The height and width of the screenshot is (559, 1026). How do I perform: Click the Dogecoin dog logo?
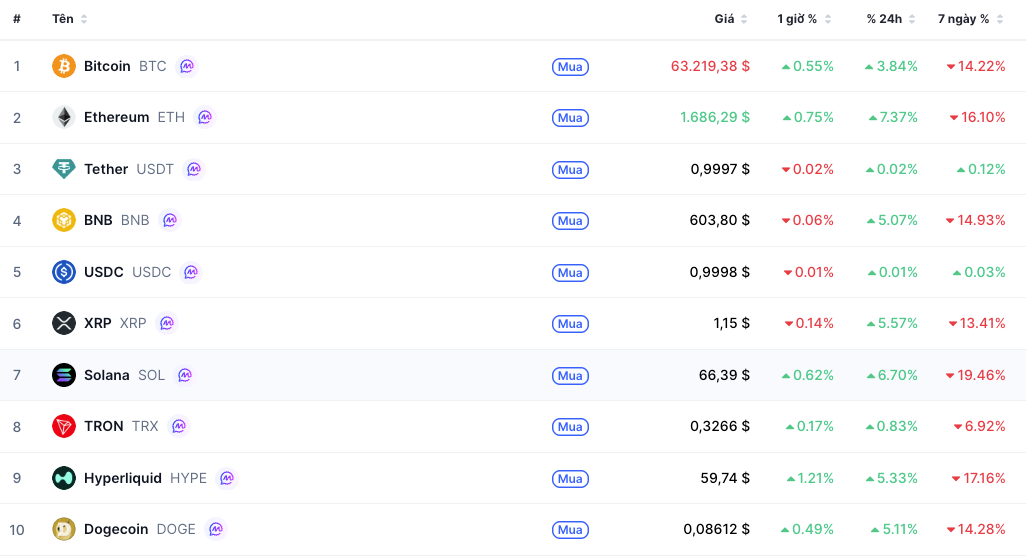click(63, 529)
